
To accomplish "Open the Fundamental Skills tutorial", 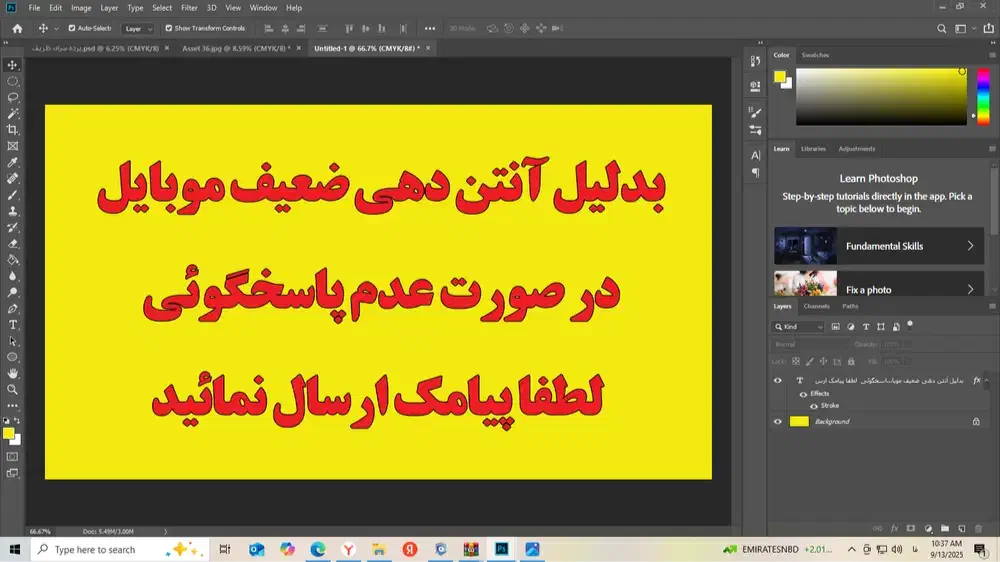I will coord(878,246).
